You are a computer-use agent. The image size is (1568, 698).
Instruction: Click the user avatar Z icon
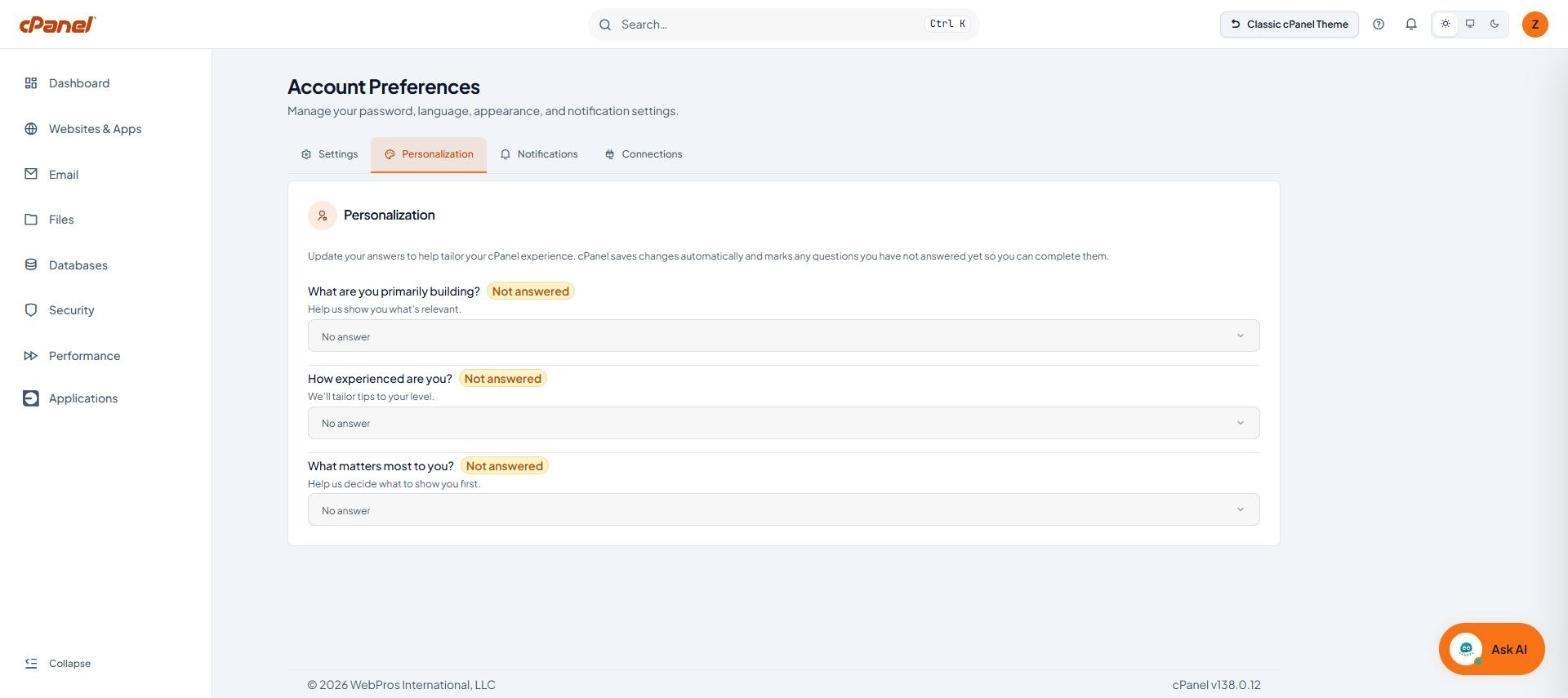click(x=1535, y=24)
